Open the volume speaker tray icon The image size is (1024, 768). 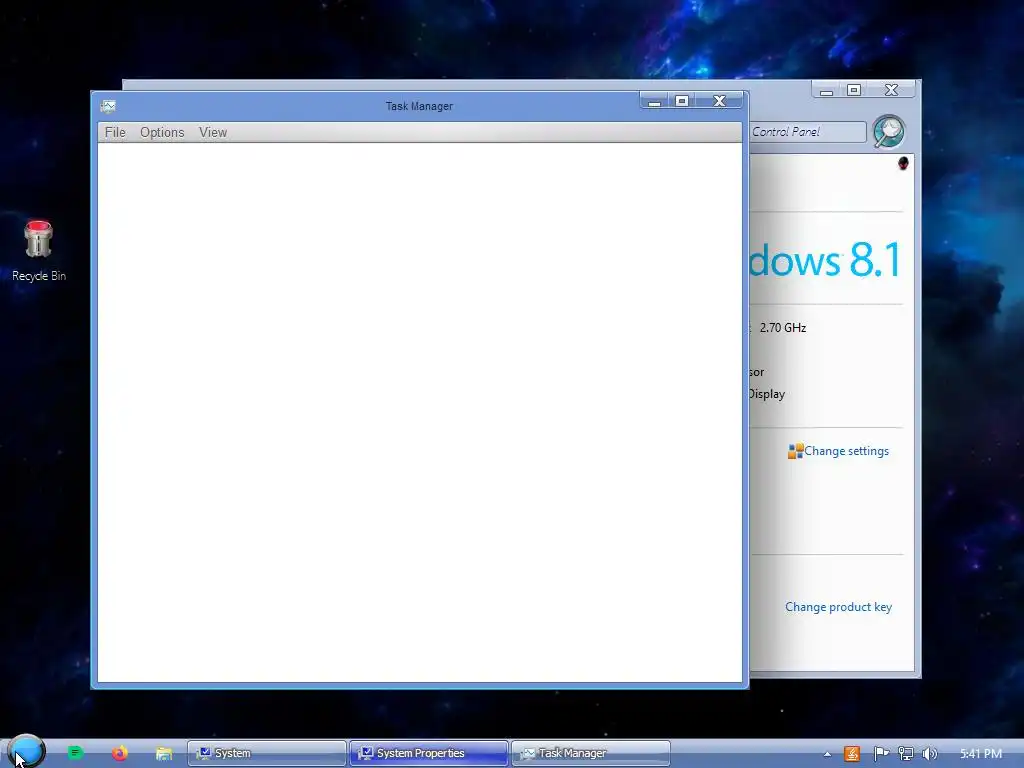pos(929,754)
